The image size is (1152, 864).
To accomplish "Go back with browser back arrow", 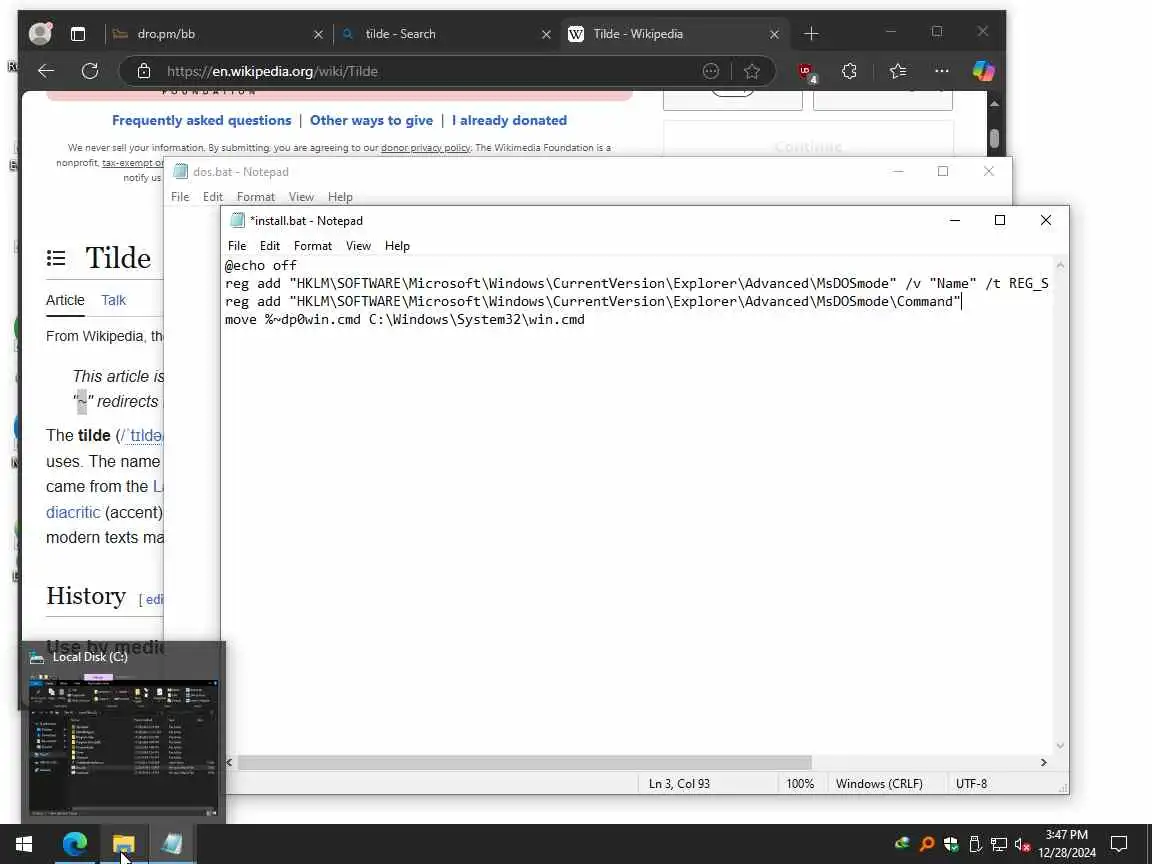I will (x=46, y=71).
